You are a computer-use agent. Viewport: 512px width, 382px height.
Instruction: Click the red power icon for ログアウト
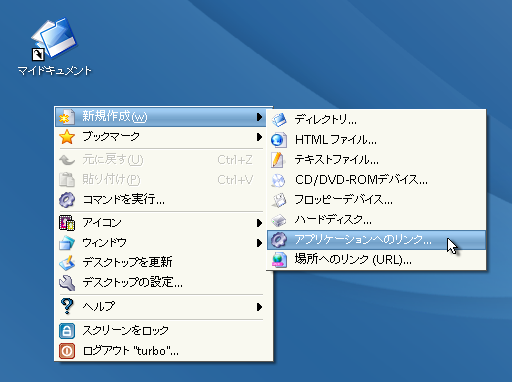[67, 351]
